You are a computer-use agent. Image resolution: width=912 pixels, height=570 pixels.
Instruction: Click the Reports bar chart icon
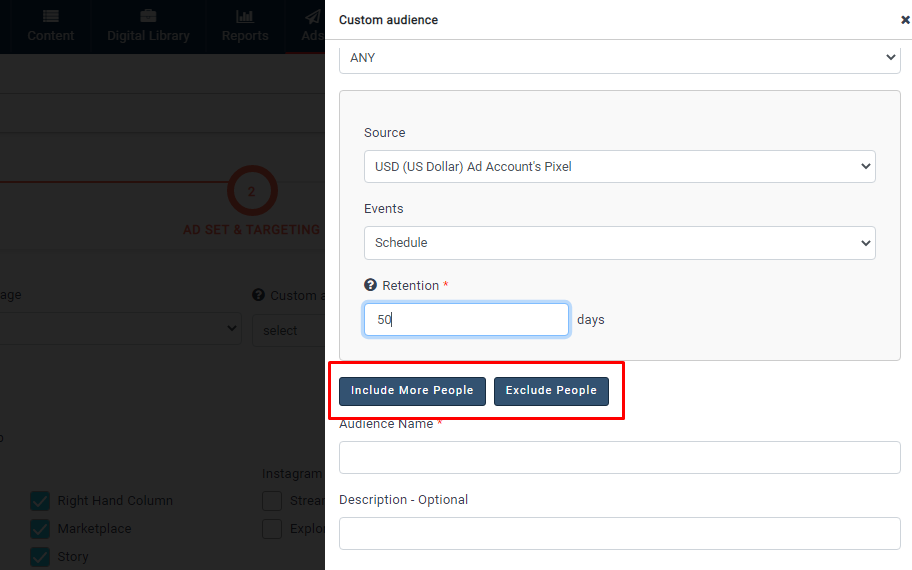pos(245,17)
